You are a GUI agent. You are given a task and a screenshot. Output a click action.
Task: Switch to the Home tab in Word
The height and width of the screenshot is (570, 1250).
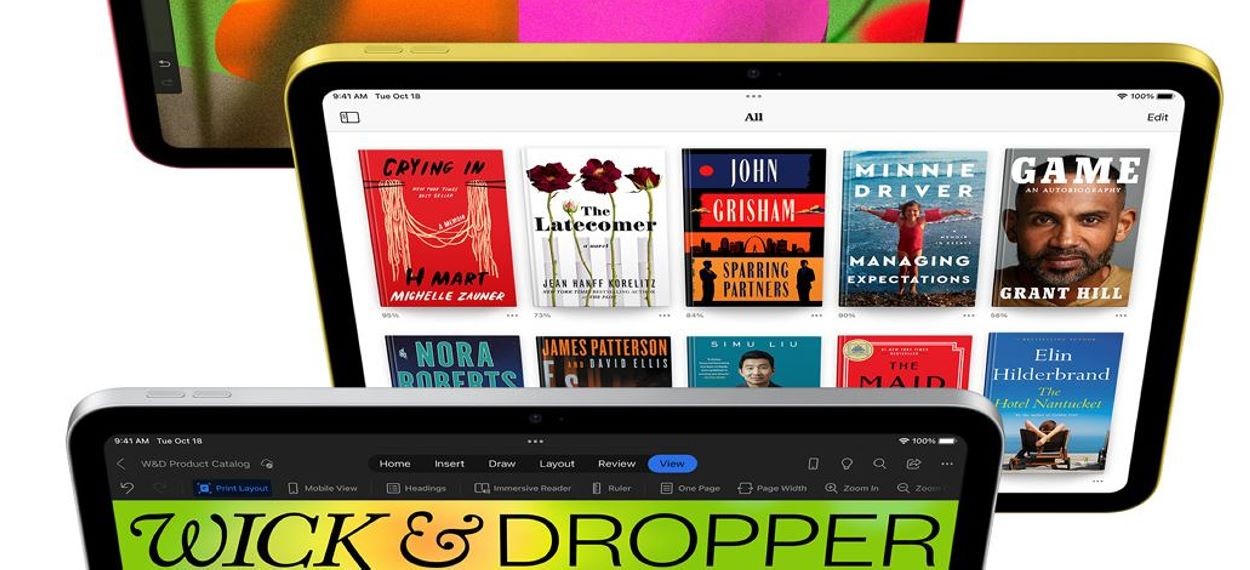click(x=395, y=464)
